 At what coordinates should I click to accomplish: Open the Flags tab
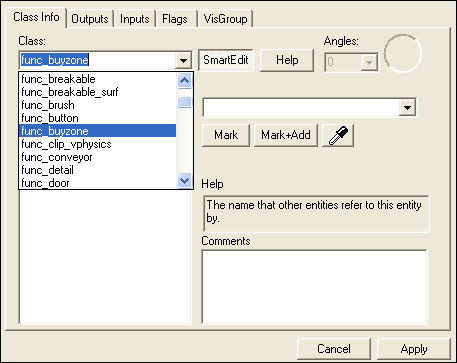[175, 19]
